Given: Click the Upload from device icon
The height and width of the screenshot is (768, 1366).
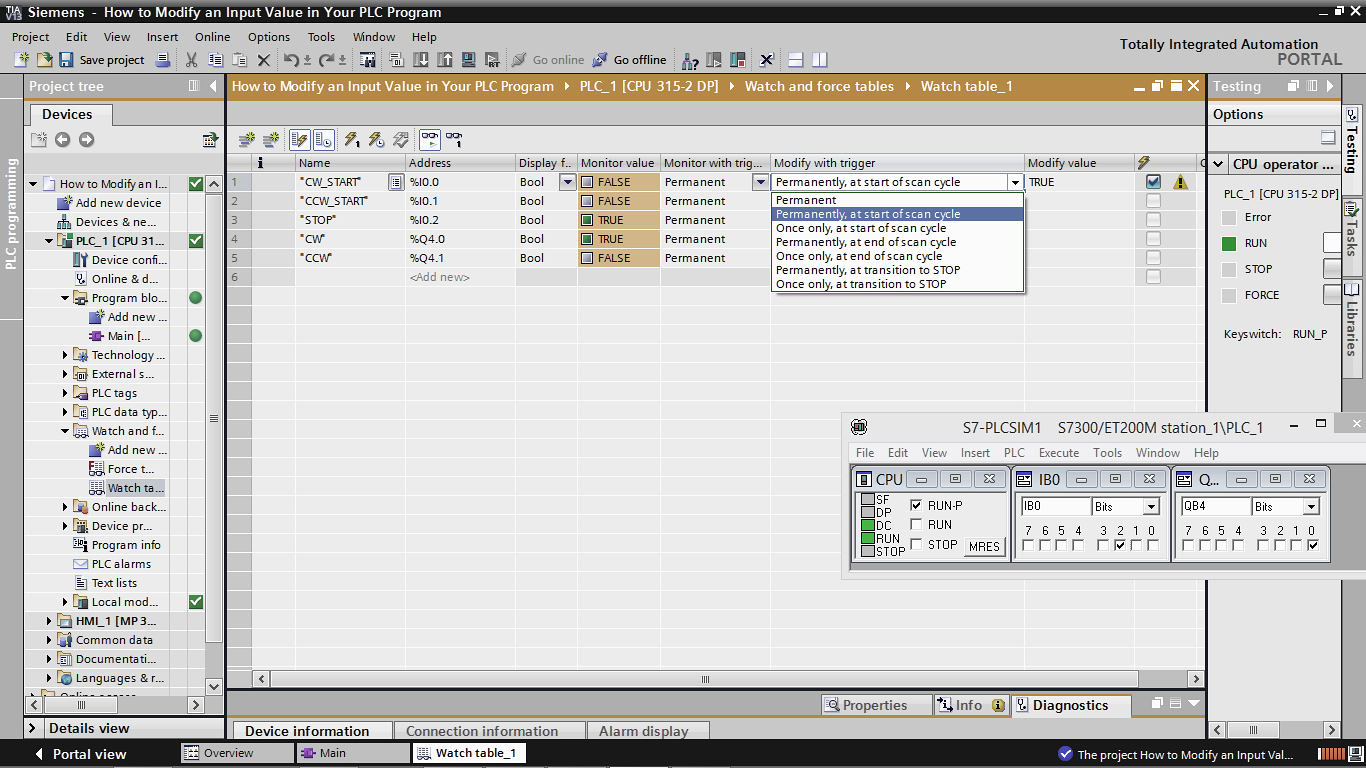Looking at the screenshot, I should [444, 60].
